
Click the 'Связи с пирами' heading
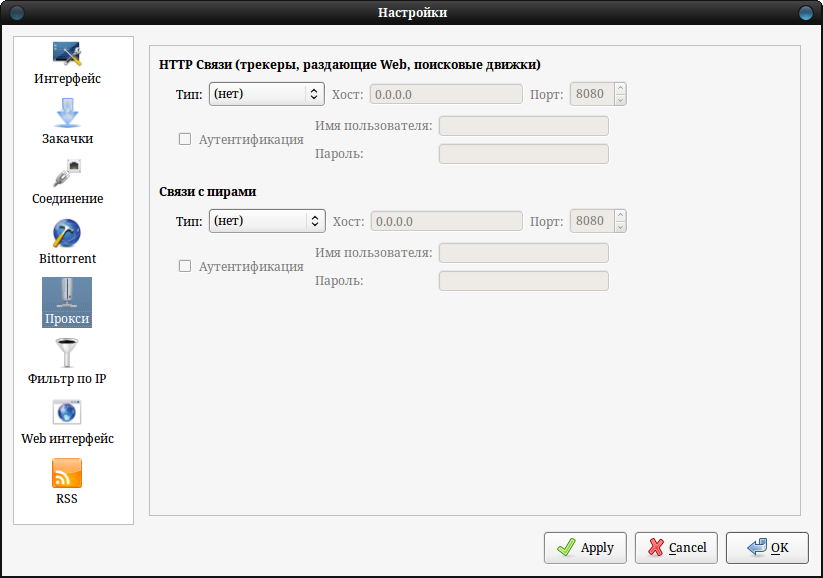pyautogui.click(x=207, y=192)
